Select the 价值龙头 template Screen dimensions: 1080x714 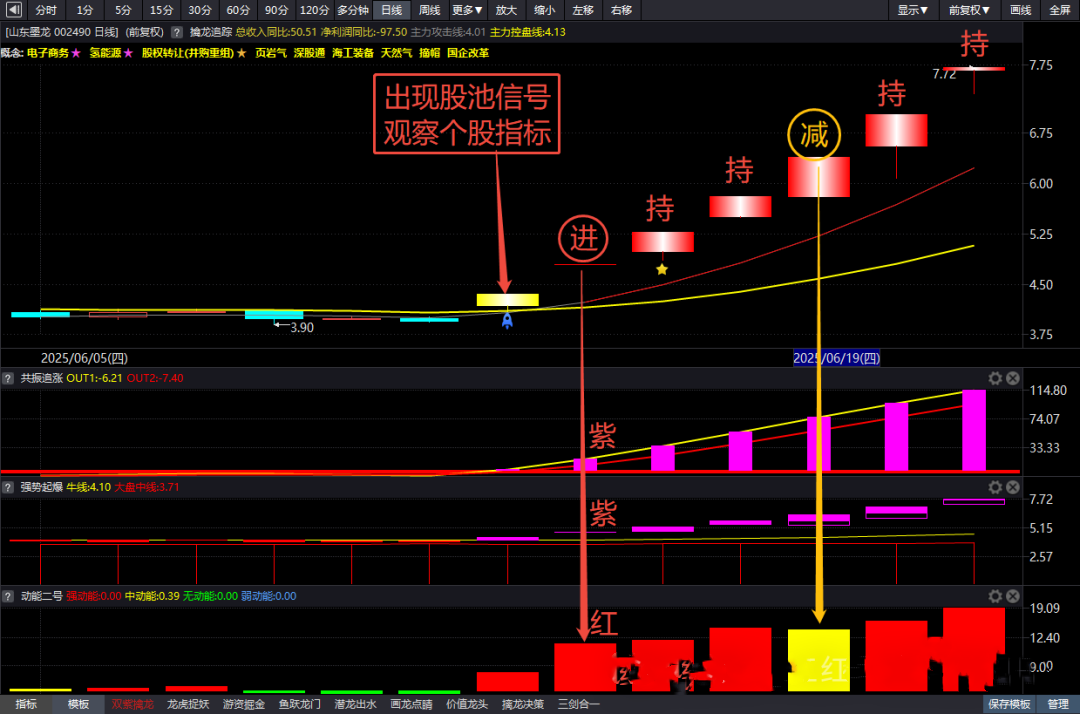pos(467,704)
